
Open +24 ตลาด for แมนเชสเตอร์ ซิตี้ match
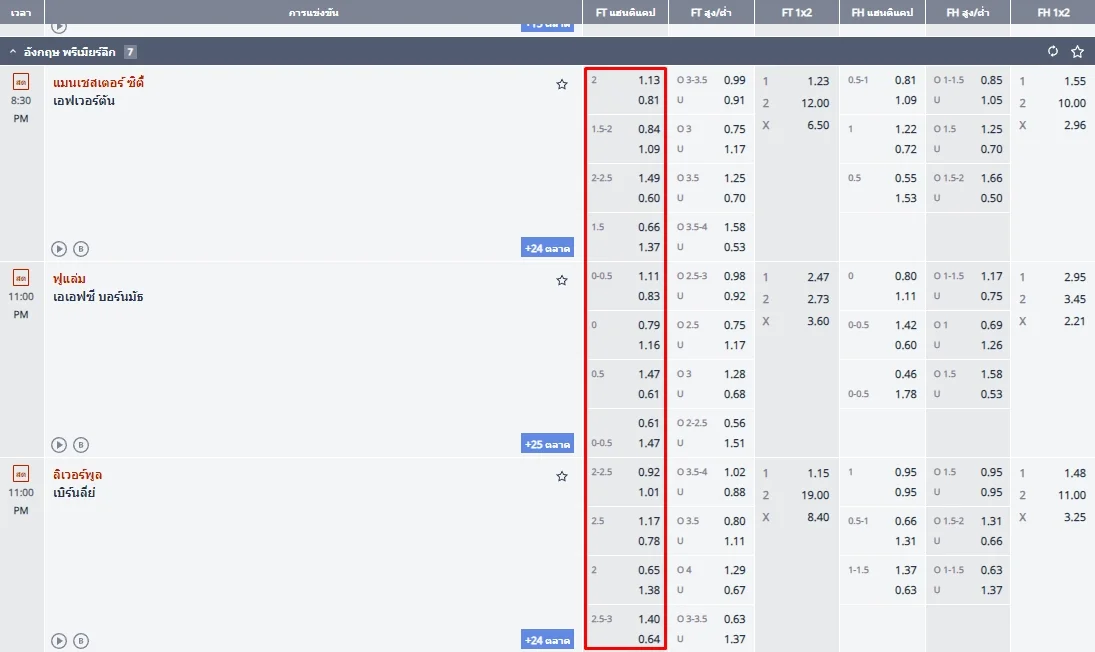tap(548, 248)
